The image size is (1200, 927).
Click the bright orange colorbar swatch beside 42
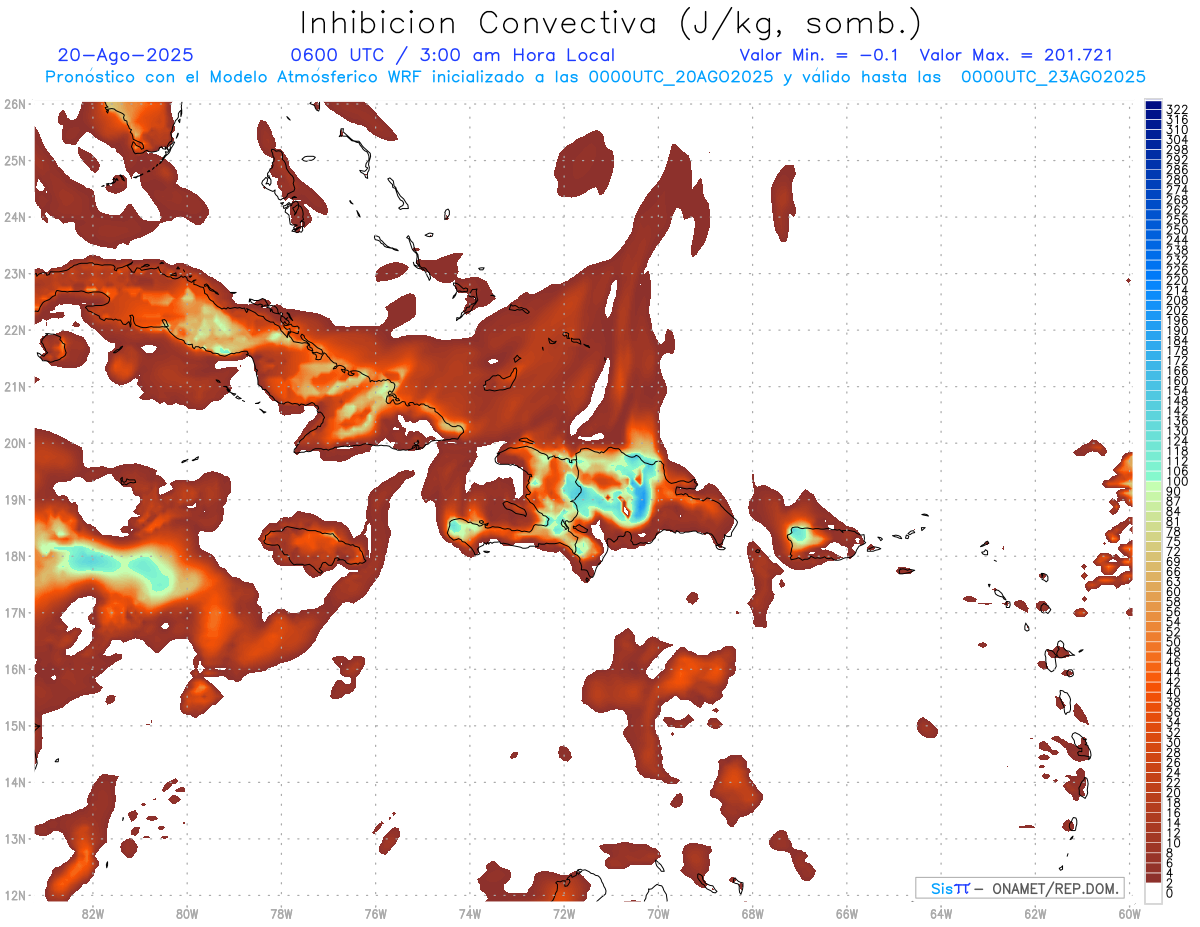[1154, 677]
